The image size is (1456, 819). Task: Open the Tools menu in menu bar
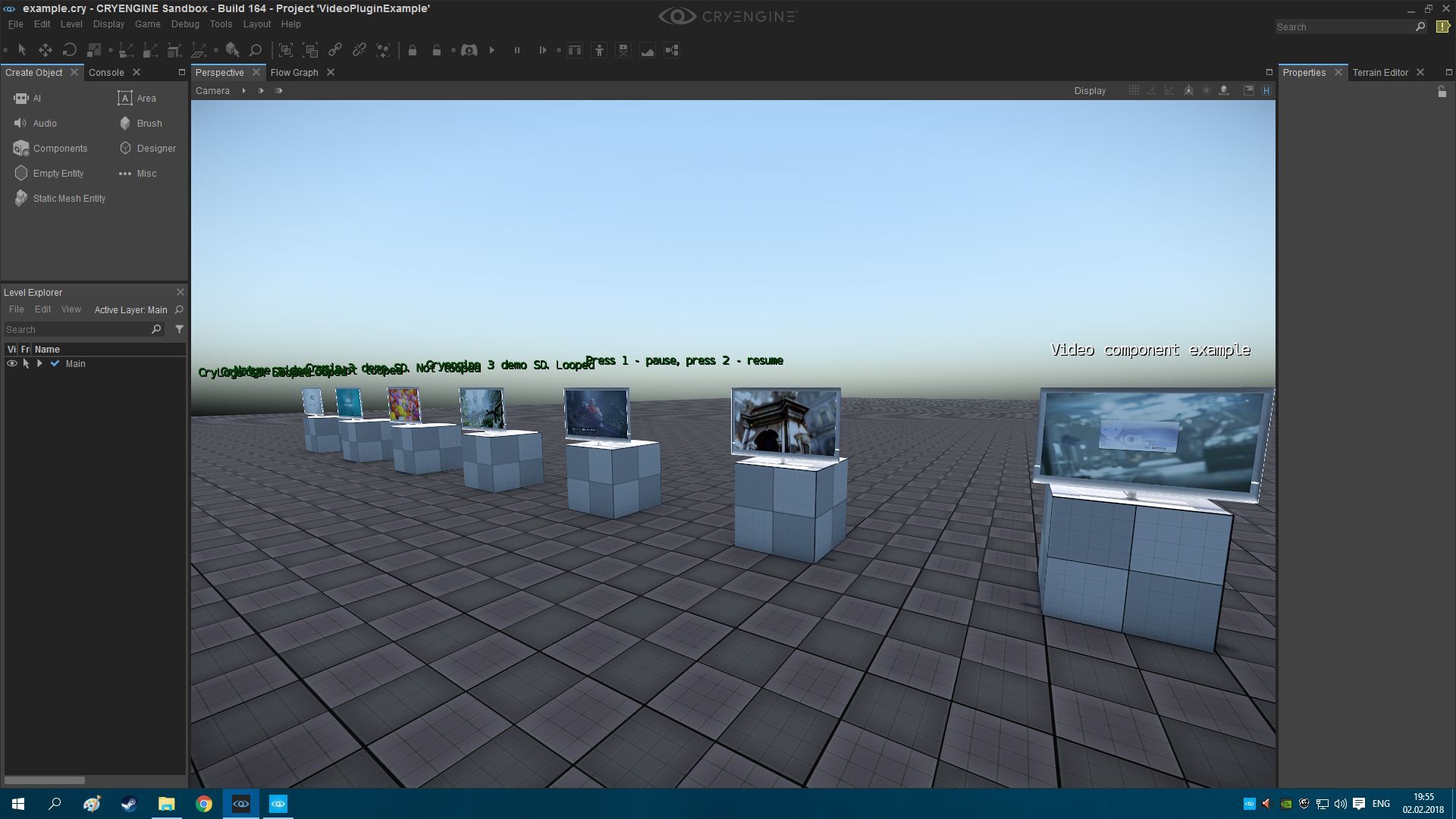pos(221,24)
